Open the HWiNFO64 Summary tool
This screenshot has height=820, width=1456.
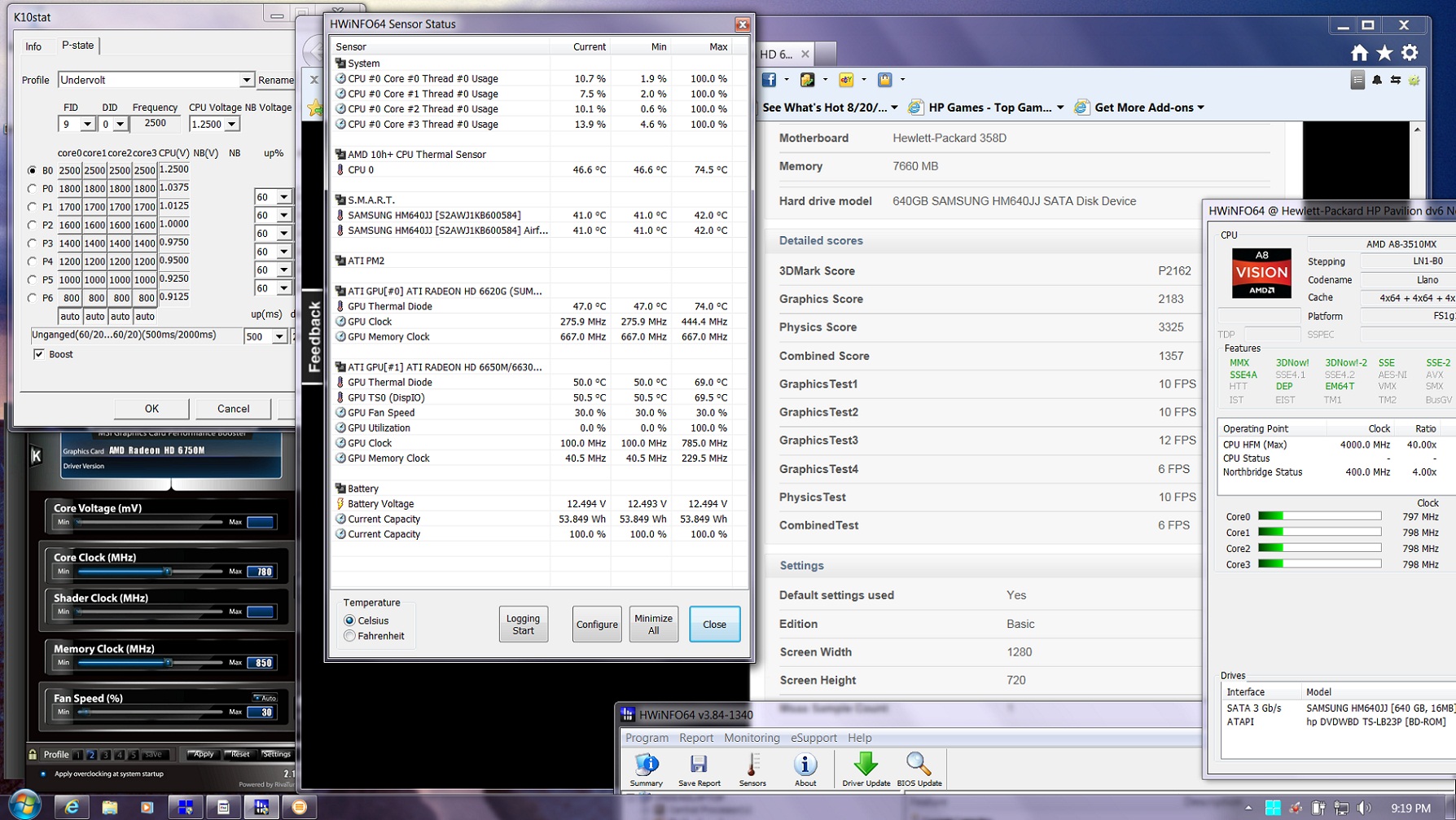[646, 769]
